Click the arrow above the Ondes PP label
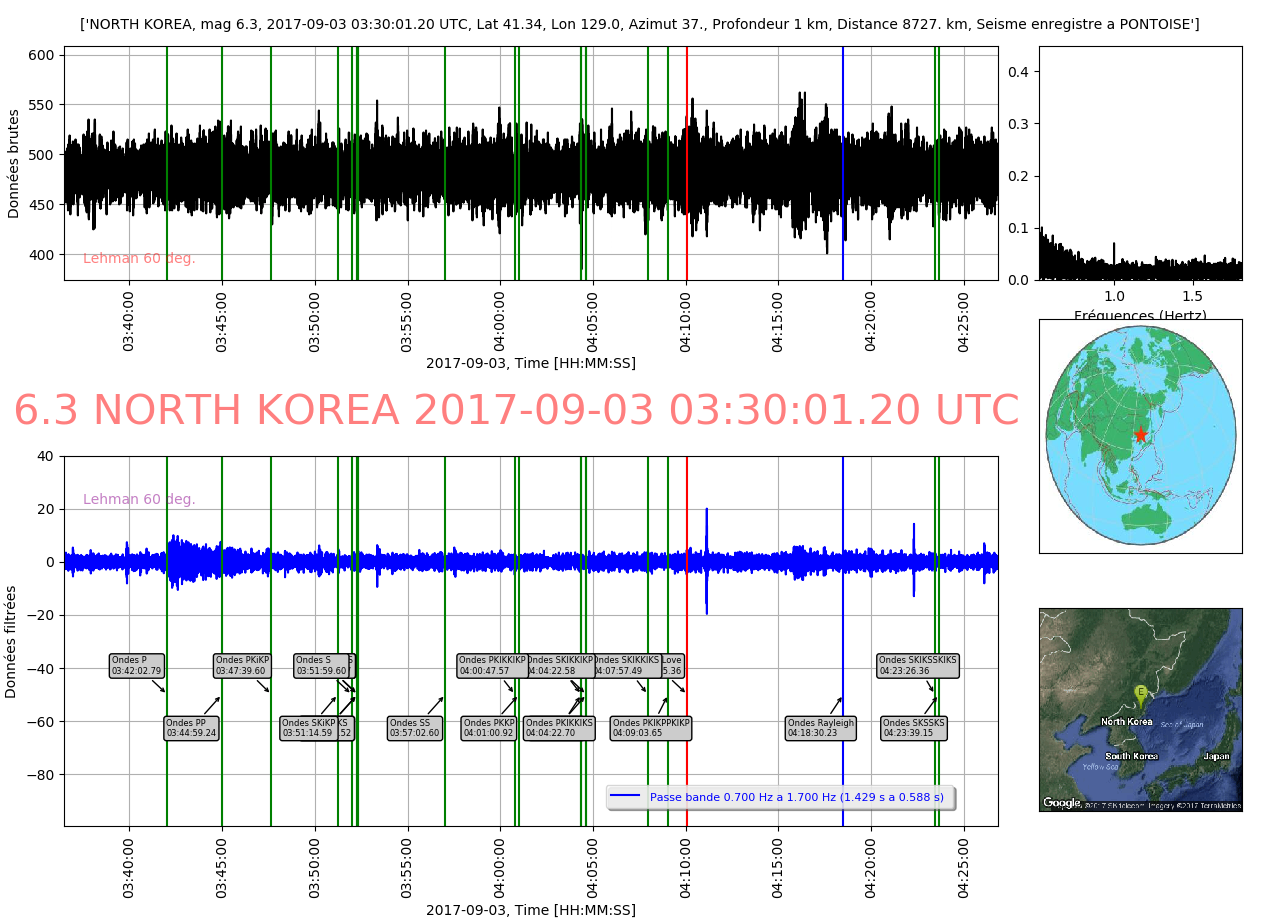 211,705
